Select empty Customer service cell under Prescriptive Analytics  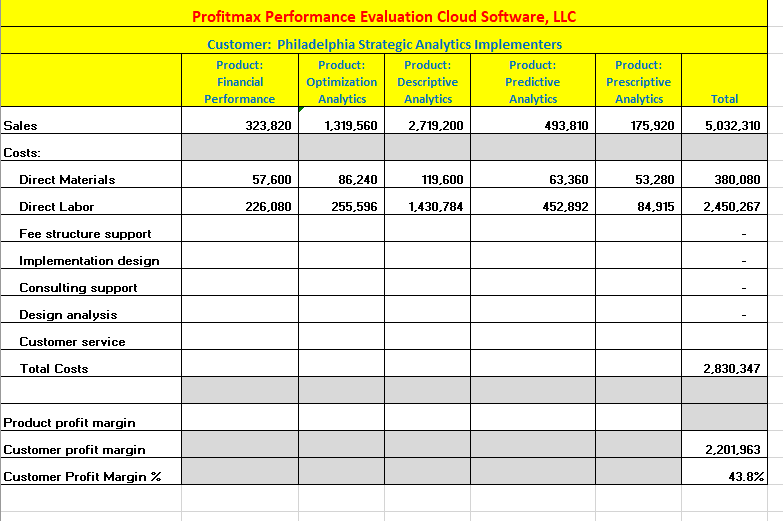pos(638,336)
